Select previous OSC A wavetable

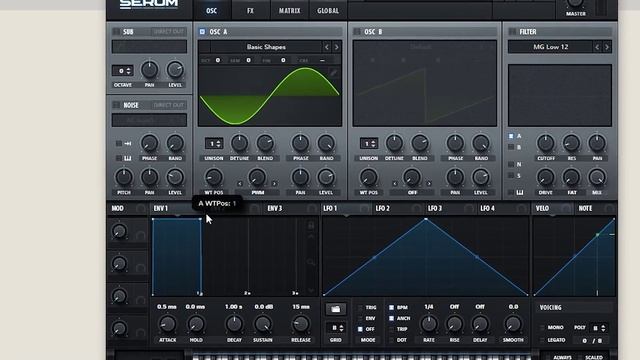[327, 47]
